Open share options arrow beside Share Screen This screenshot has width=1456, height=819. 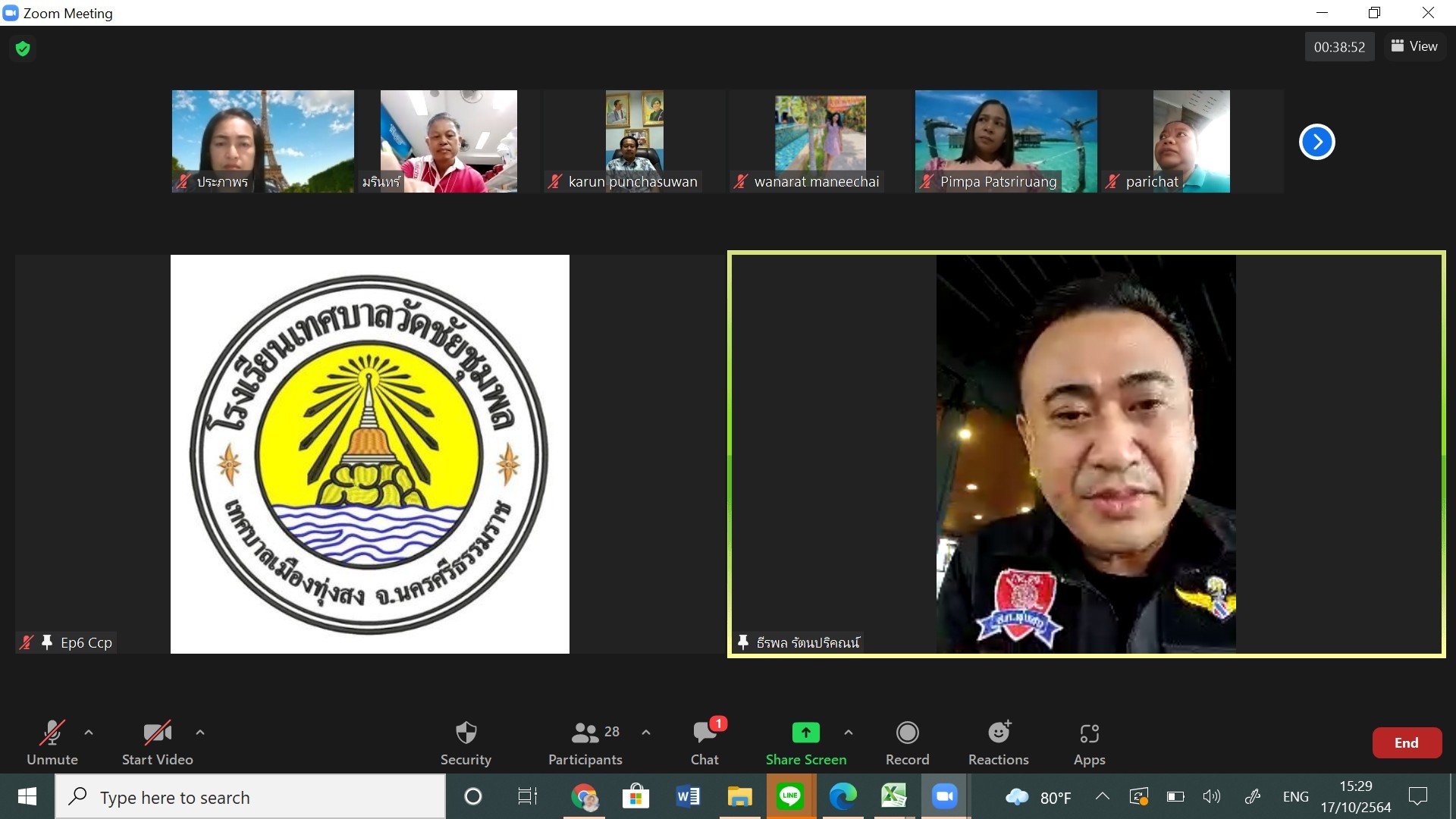click(849, 733)
